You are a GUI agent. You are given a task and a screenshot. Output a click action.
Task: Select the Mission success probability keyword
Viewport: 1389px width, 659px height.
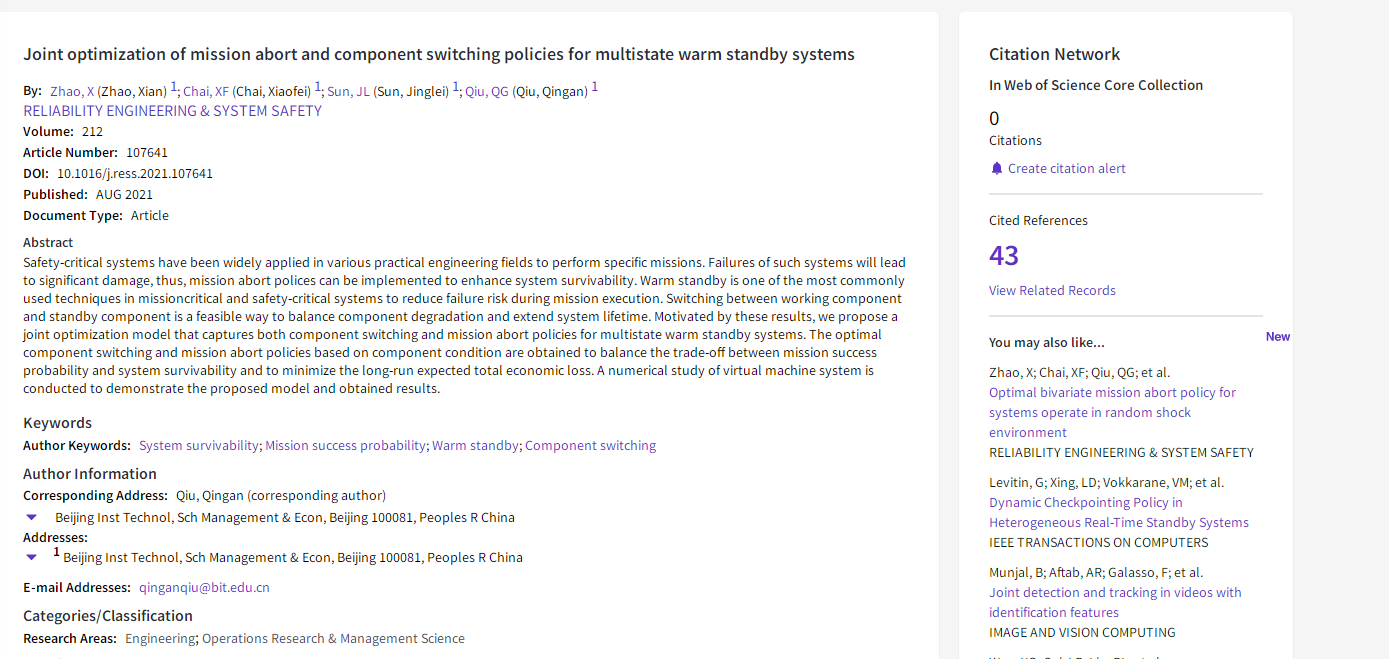pyautogui.click(x=345, y=446)
